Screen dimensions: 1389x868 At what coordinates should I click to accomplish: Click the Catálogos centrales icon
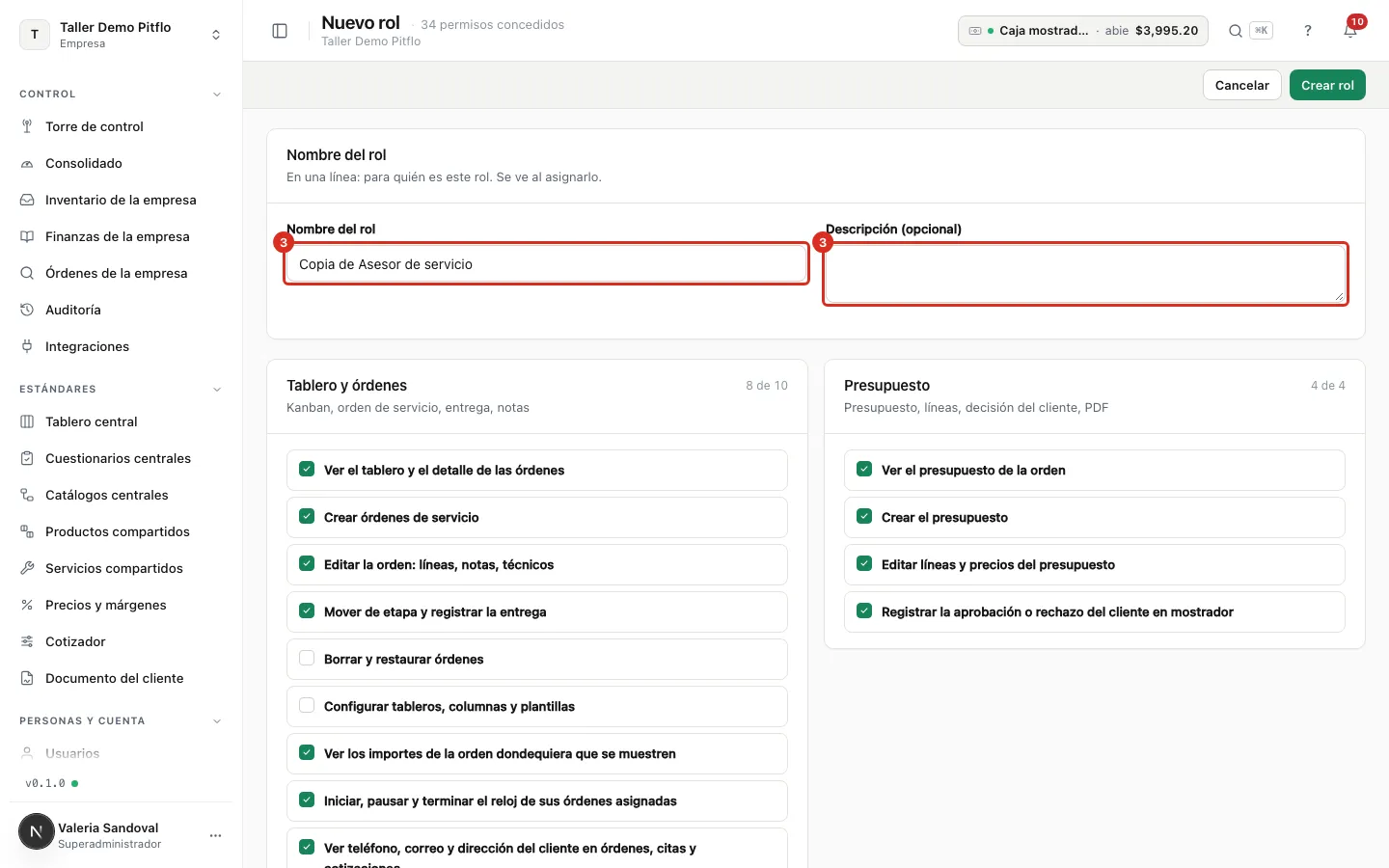(27, 495)
